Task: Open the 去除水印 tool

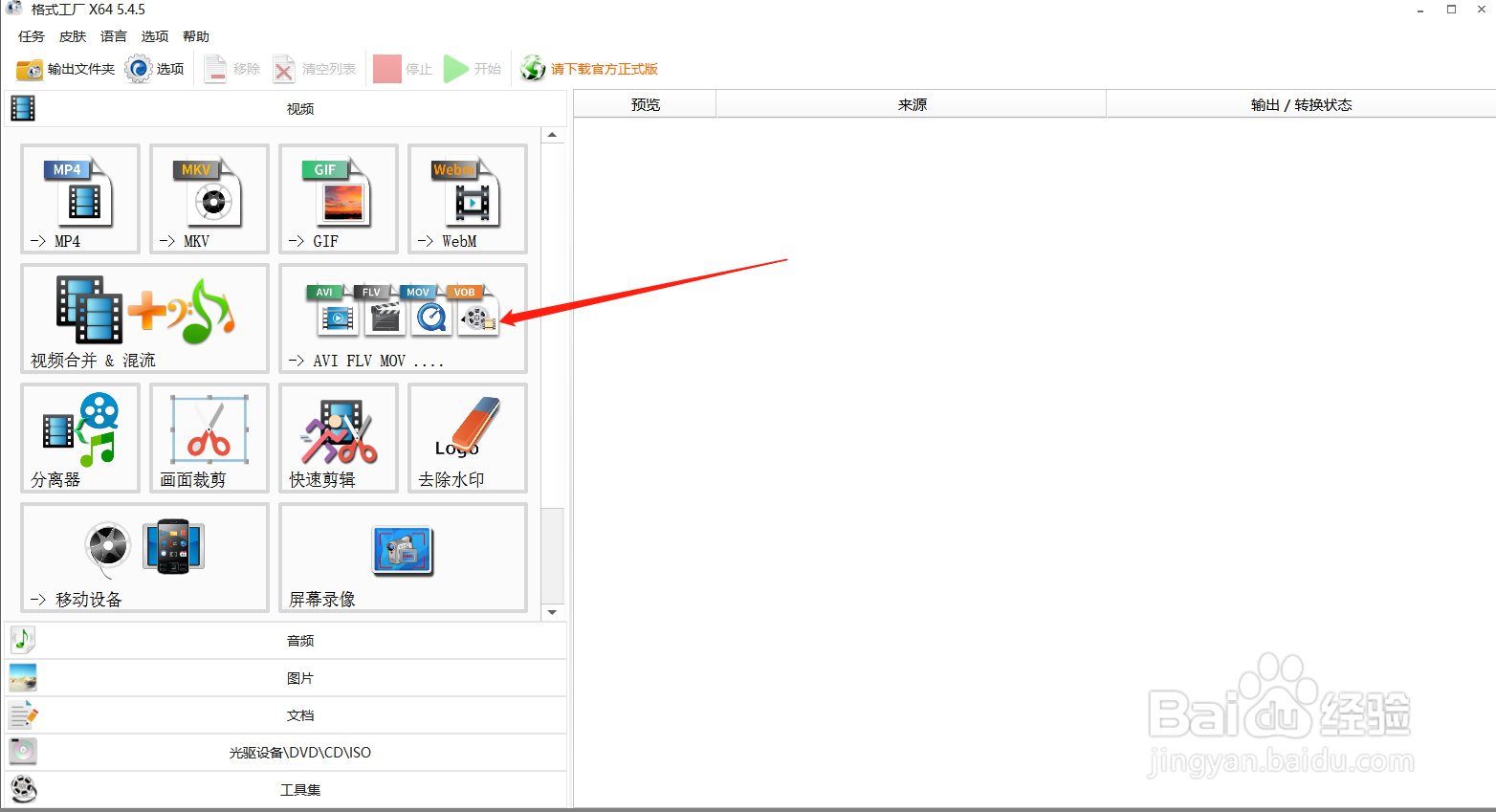Action: (468, 438)
